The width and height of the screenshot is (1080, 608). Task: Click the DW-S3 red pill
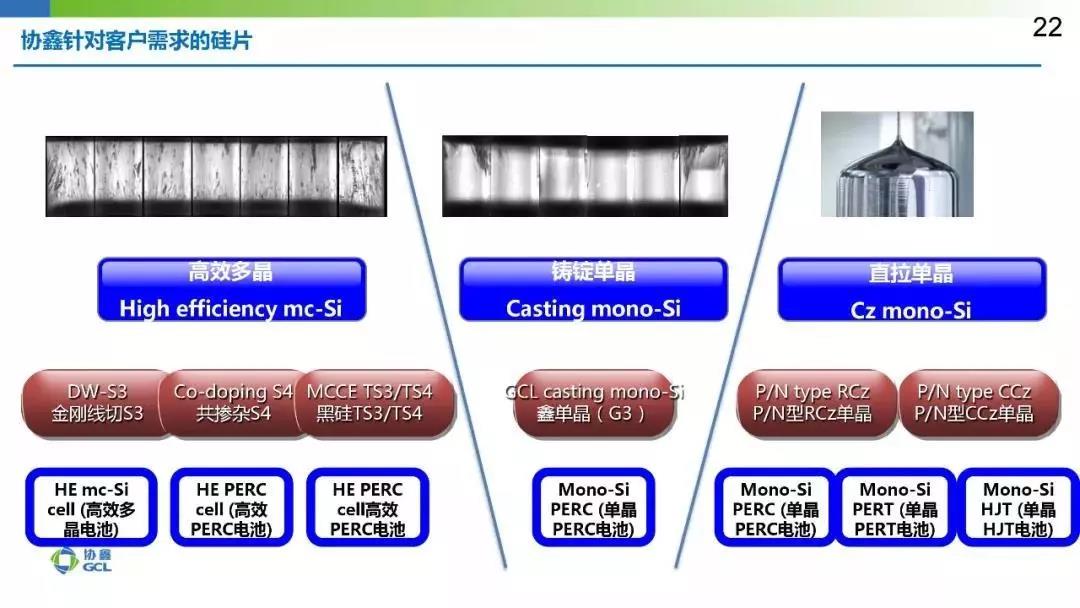[x=95, y=403]
